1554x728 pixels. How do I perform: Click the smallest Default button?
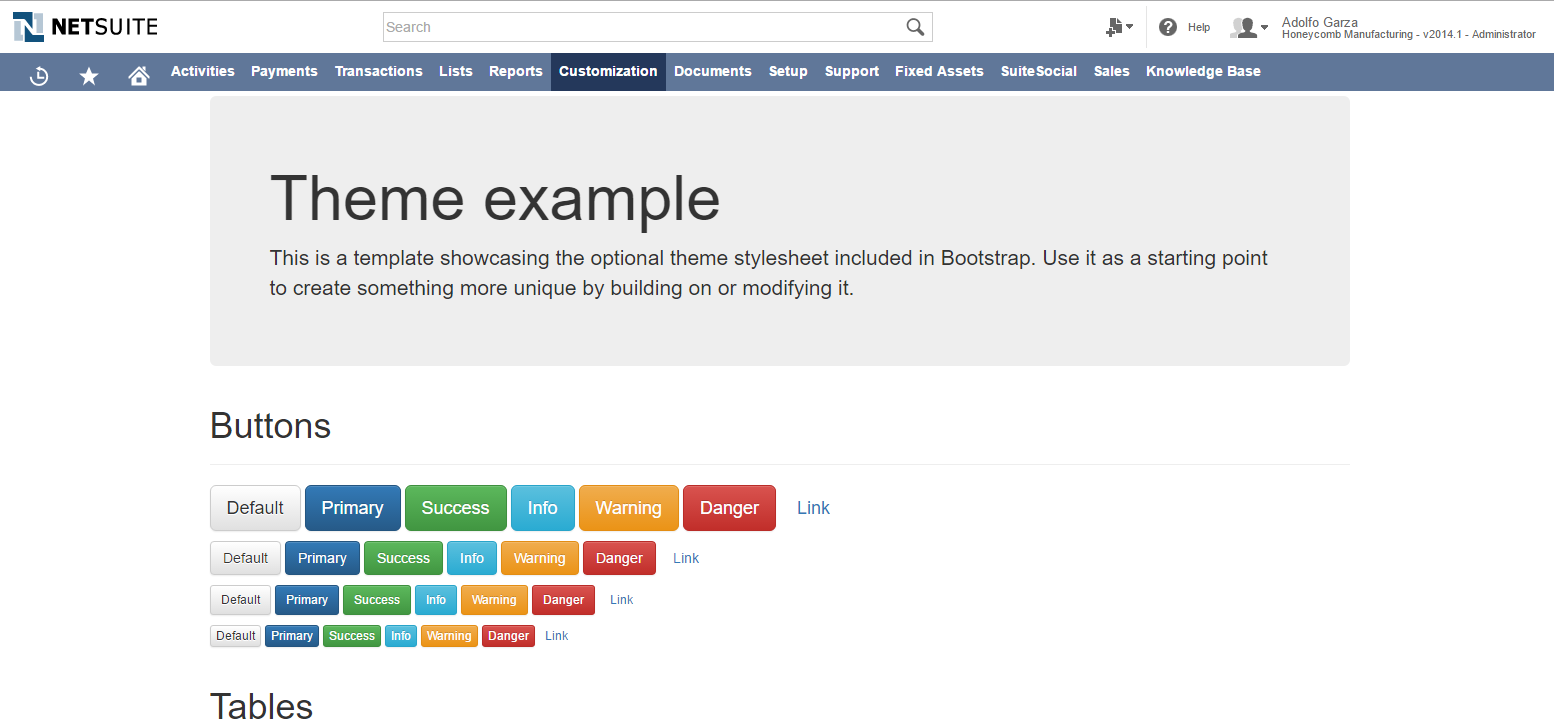pos(235,636)
